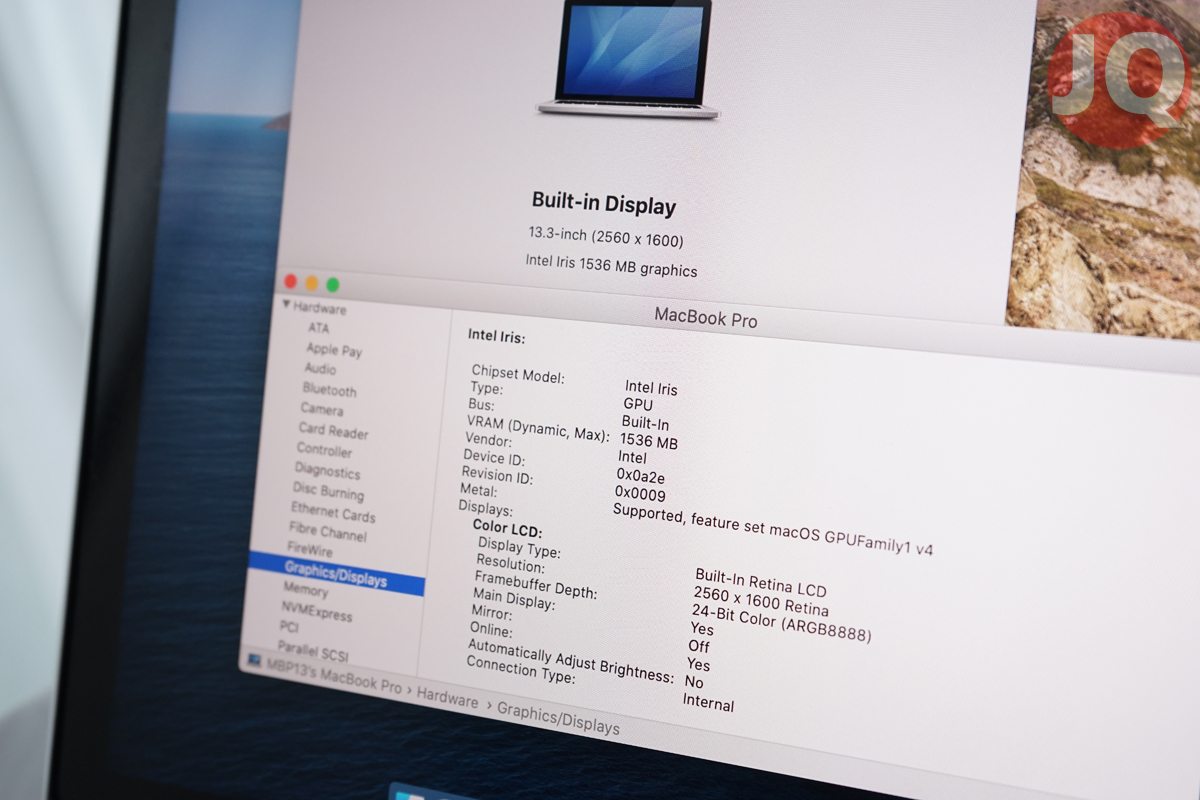Click the 0x0a2e device ID value
This screenshot has height=800, width=1200.
[641, 476]
